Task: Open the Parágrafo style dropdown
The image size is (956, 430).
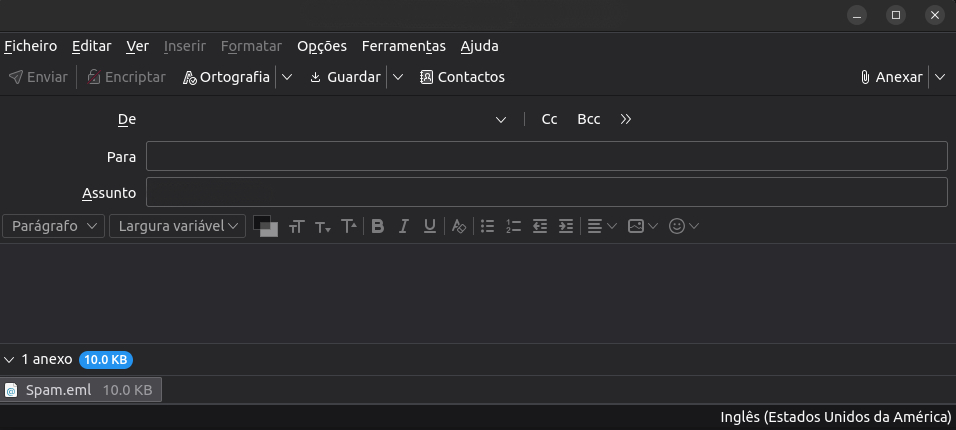Action: [x=54, y=226]
